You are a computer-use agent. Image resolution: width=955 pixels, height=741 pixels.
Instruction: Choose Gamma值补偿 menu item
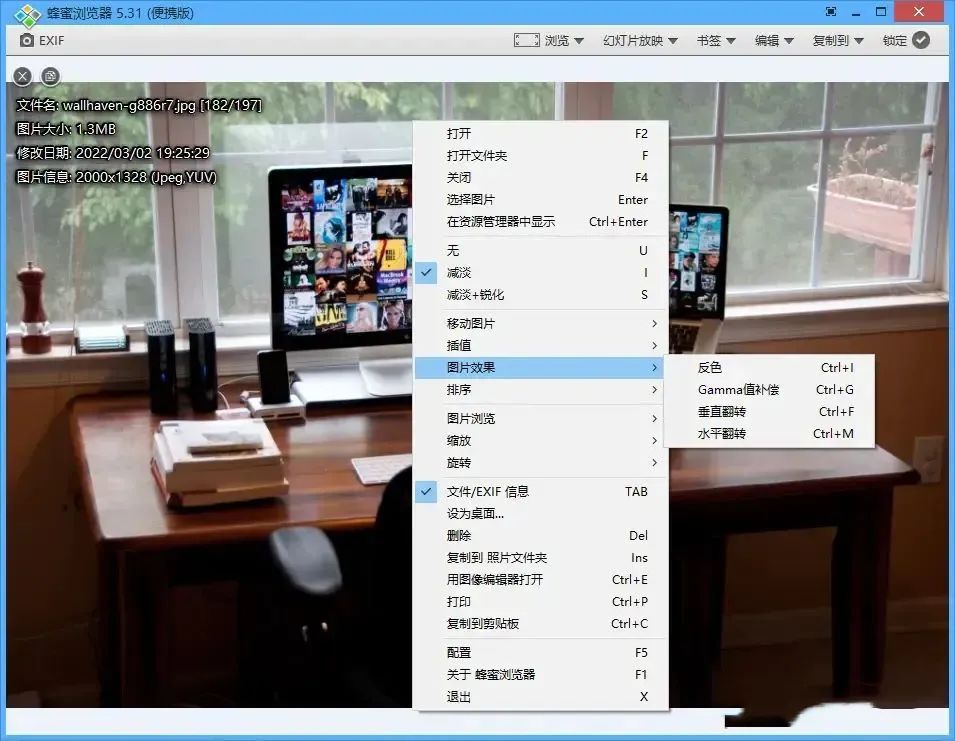pos(738,390)
